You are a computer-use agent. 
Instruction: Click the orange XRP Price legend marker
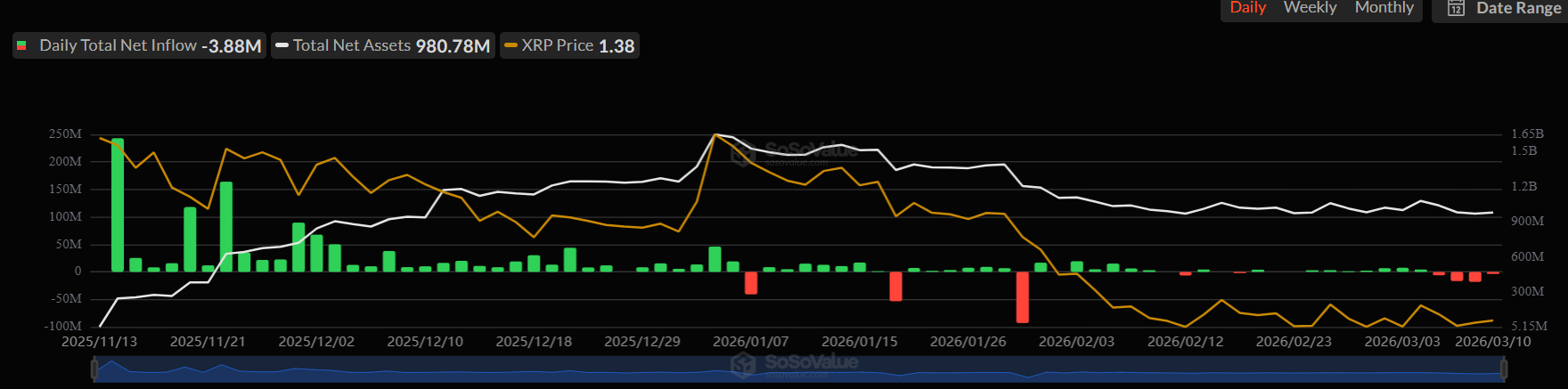pos(510,45)
